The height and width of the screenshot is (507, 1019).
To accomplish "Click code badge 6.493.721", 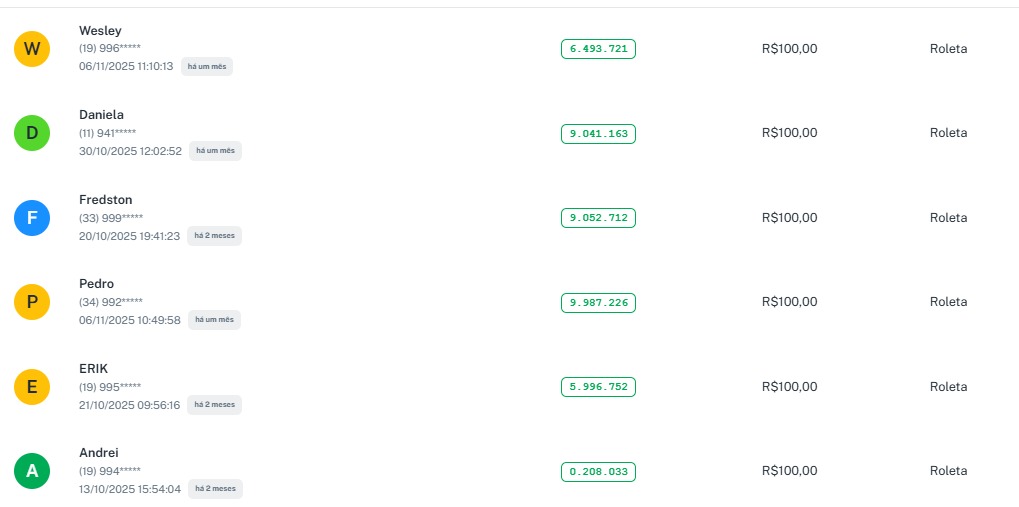I will [598, 49].
